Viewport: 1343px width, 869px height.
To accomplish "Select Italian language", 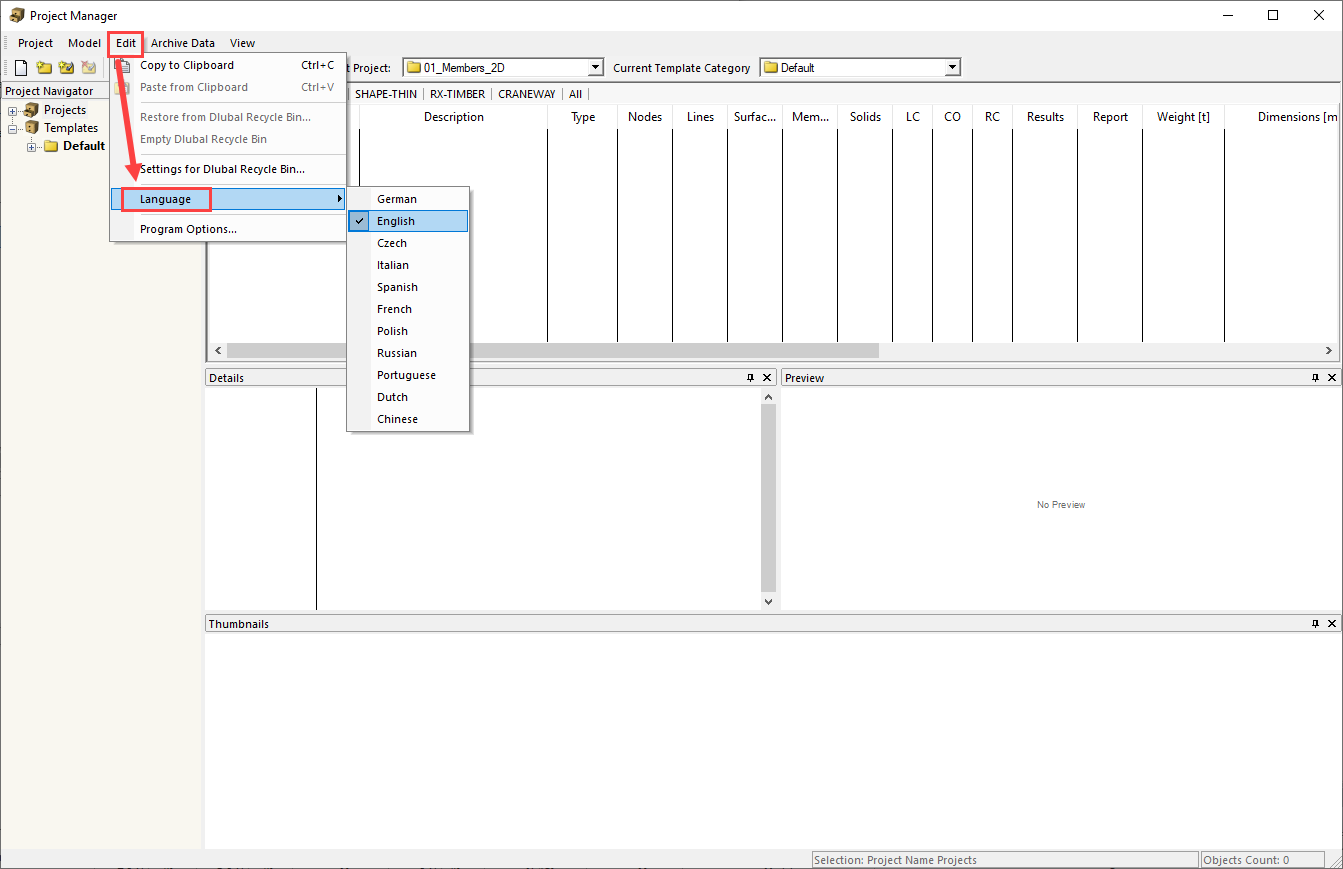I will [x=408, y=265].
